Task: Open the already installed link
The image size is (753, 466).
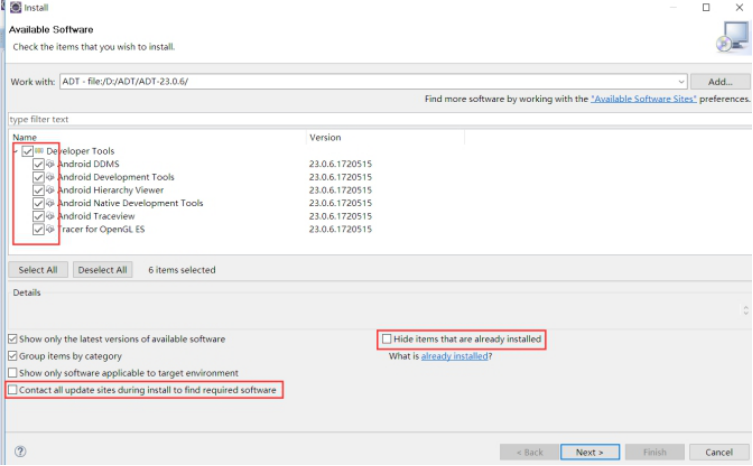Action: point(454,356)
